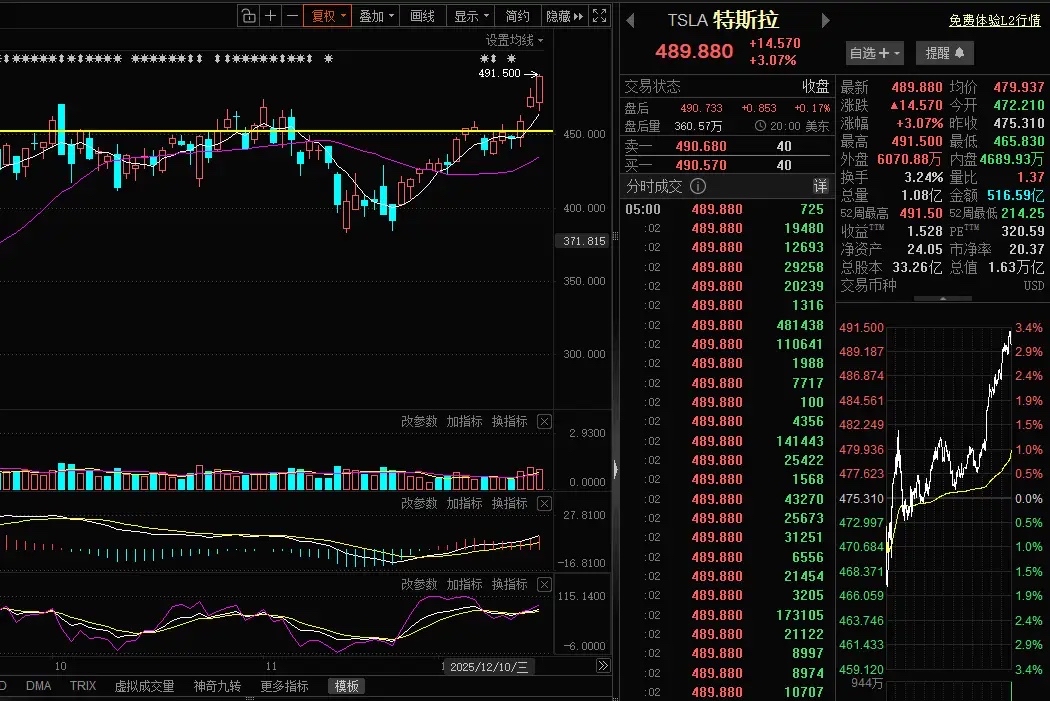Click the 2025/12/10/三 date label
Screen dimensions: 1050x701
click(489, 667)
